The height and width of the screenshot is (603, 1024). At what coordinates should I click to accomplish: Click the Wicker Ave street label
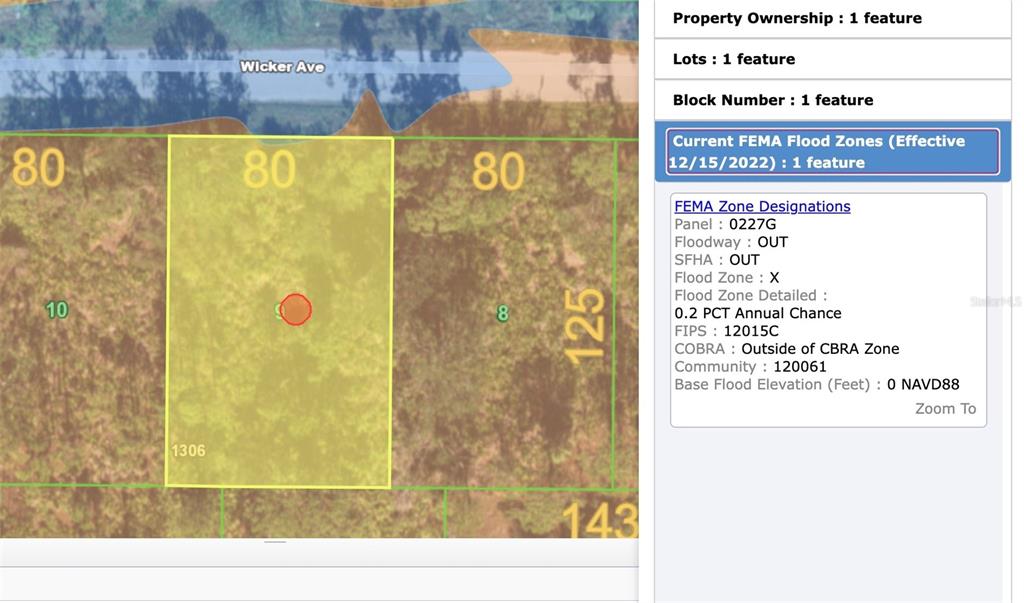[x=282, y=67]
